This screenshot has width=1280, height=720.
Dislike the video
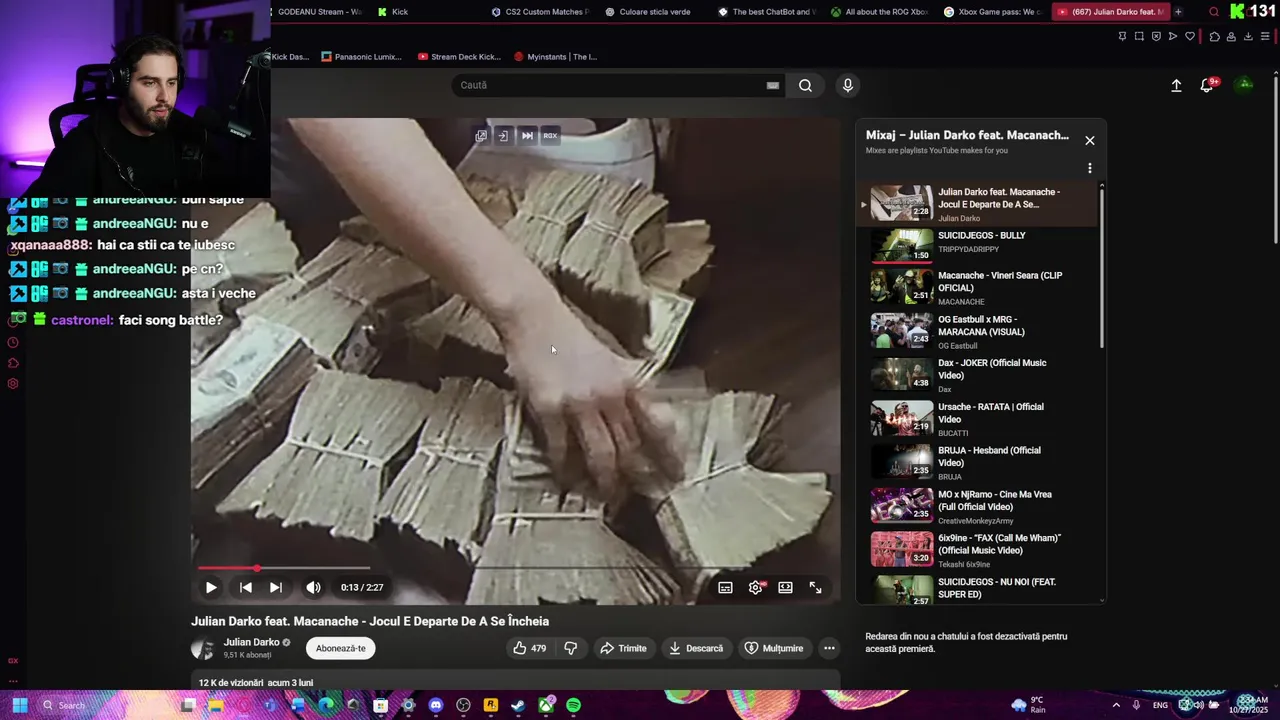point(571,648)
